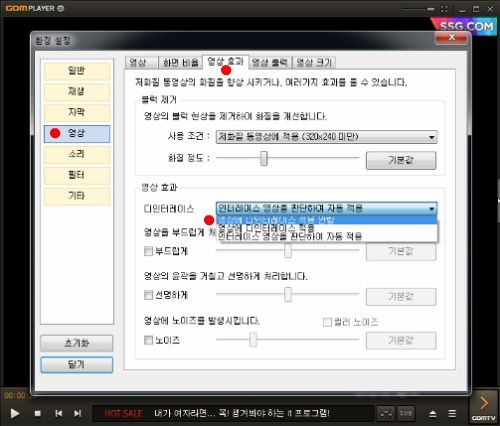The height and width of the screenshot is (426, 500).
Task: Click the SUB subtitle button near ticker
Action: (406, 413)
